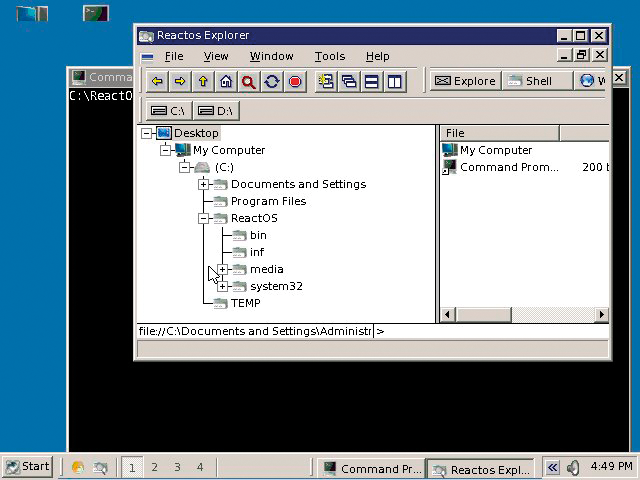Viewport: 640px width, 480px height.
Task: Open the C:\ drive button
Action: pos(169,111)
